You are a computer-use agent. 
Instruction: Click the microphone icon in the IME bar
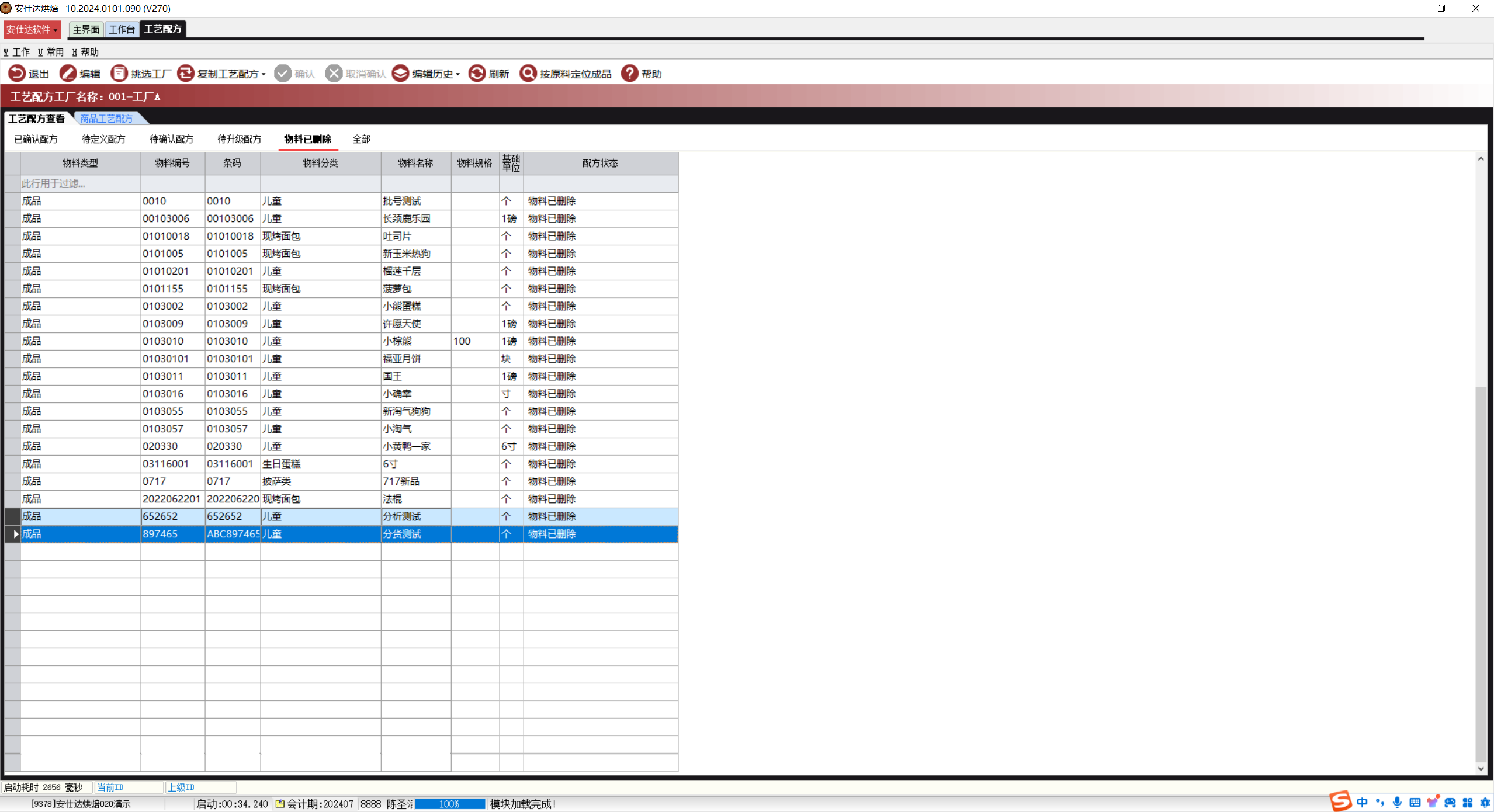(x=1397, y=803)
